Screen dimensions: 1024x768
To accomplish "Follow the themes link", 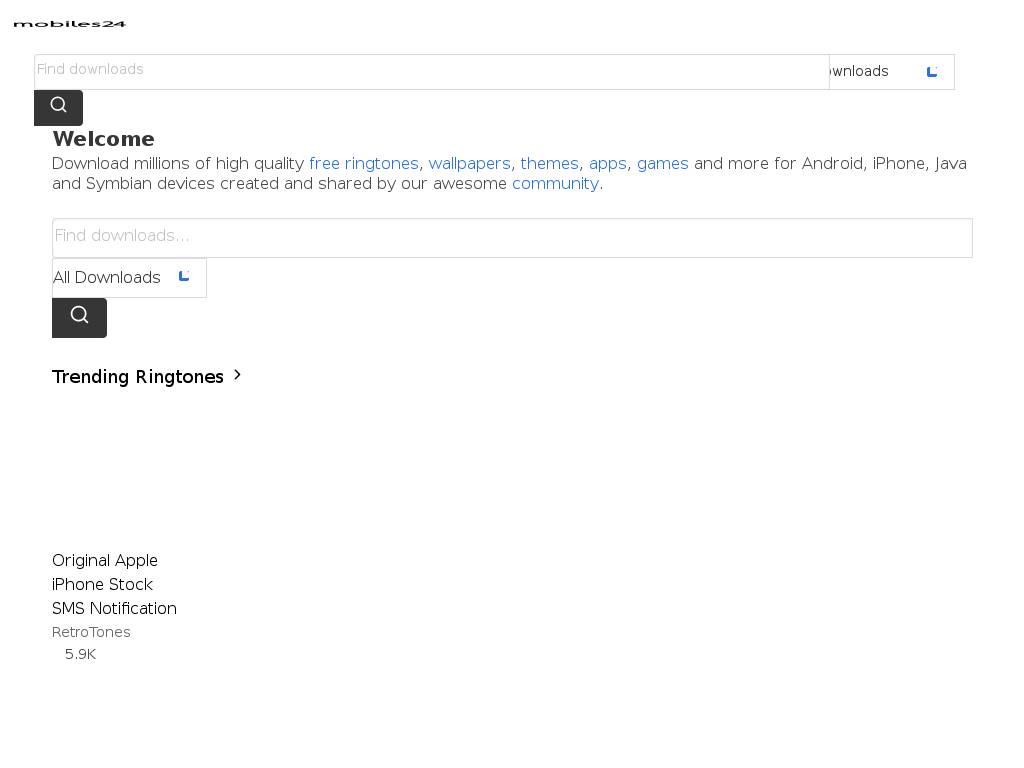I will click(x=549, y=164).
